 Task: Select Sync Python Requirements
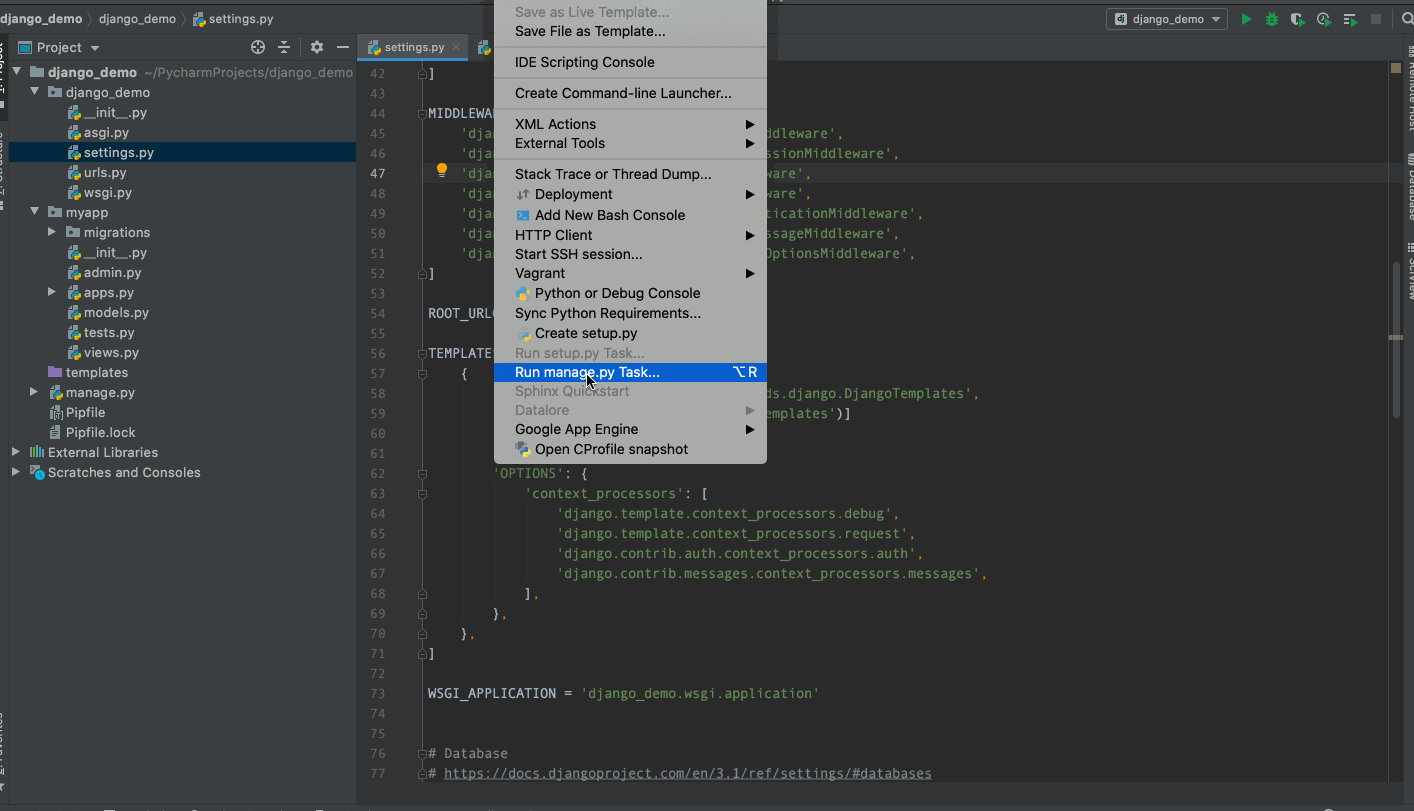point(630,313)
